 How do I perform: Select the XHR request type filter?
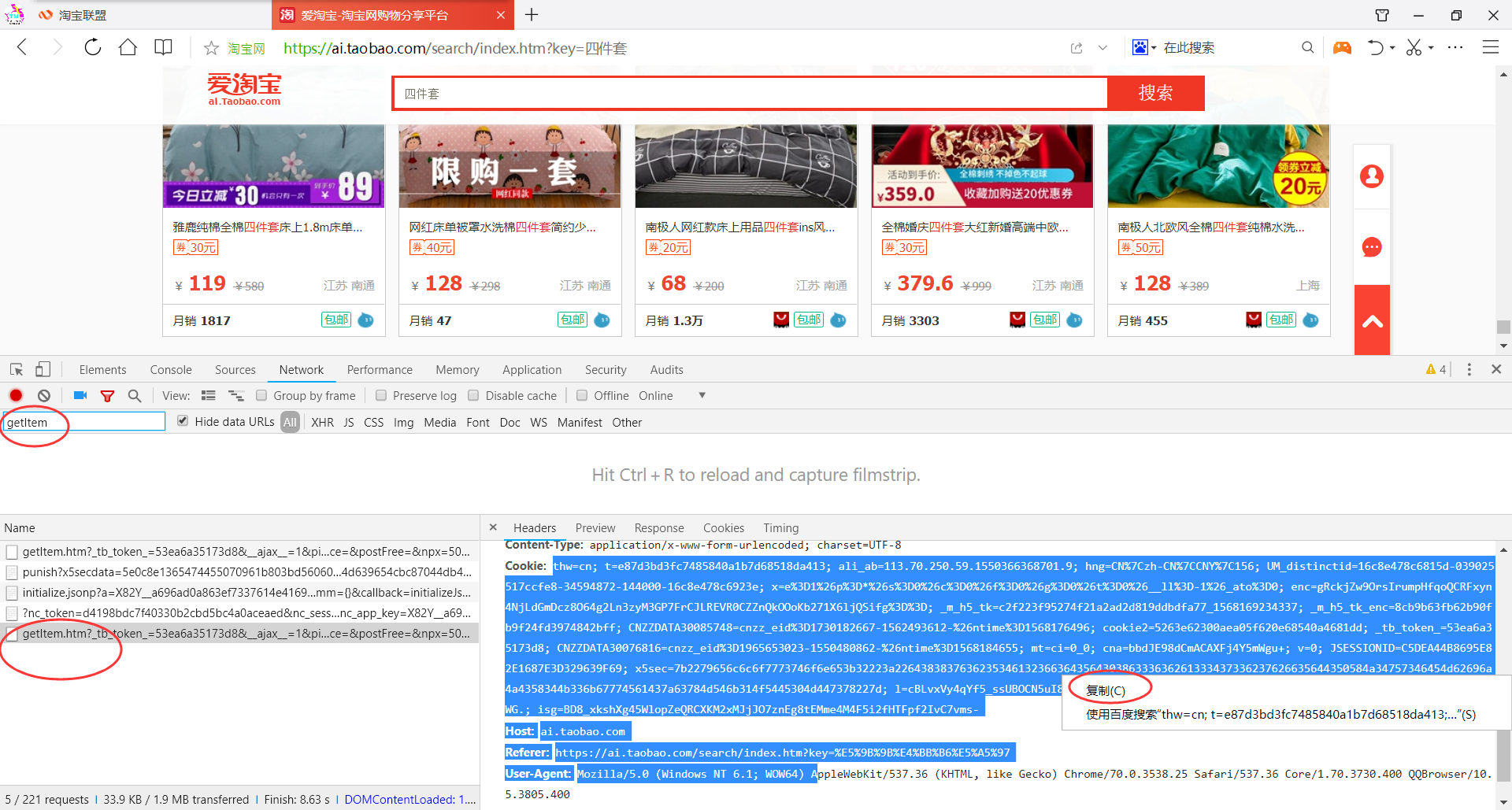(x=322, y=423)
